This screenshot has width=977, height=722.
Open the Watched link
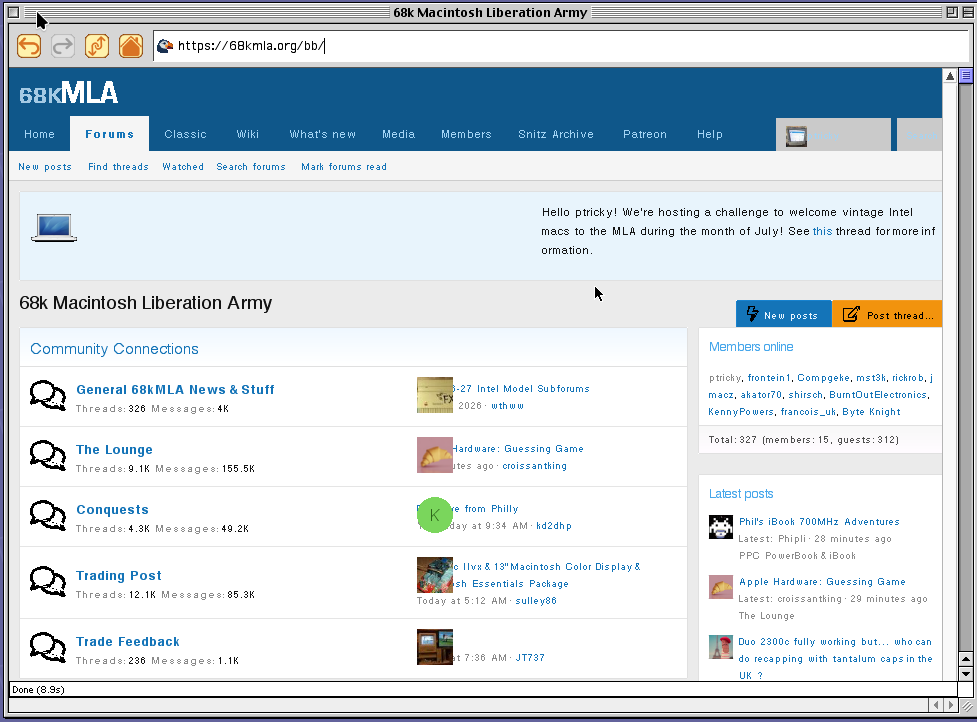(x=183, y=167)
